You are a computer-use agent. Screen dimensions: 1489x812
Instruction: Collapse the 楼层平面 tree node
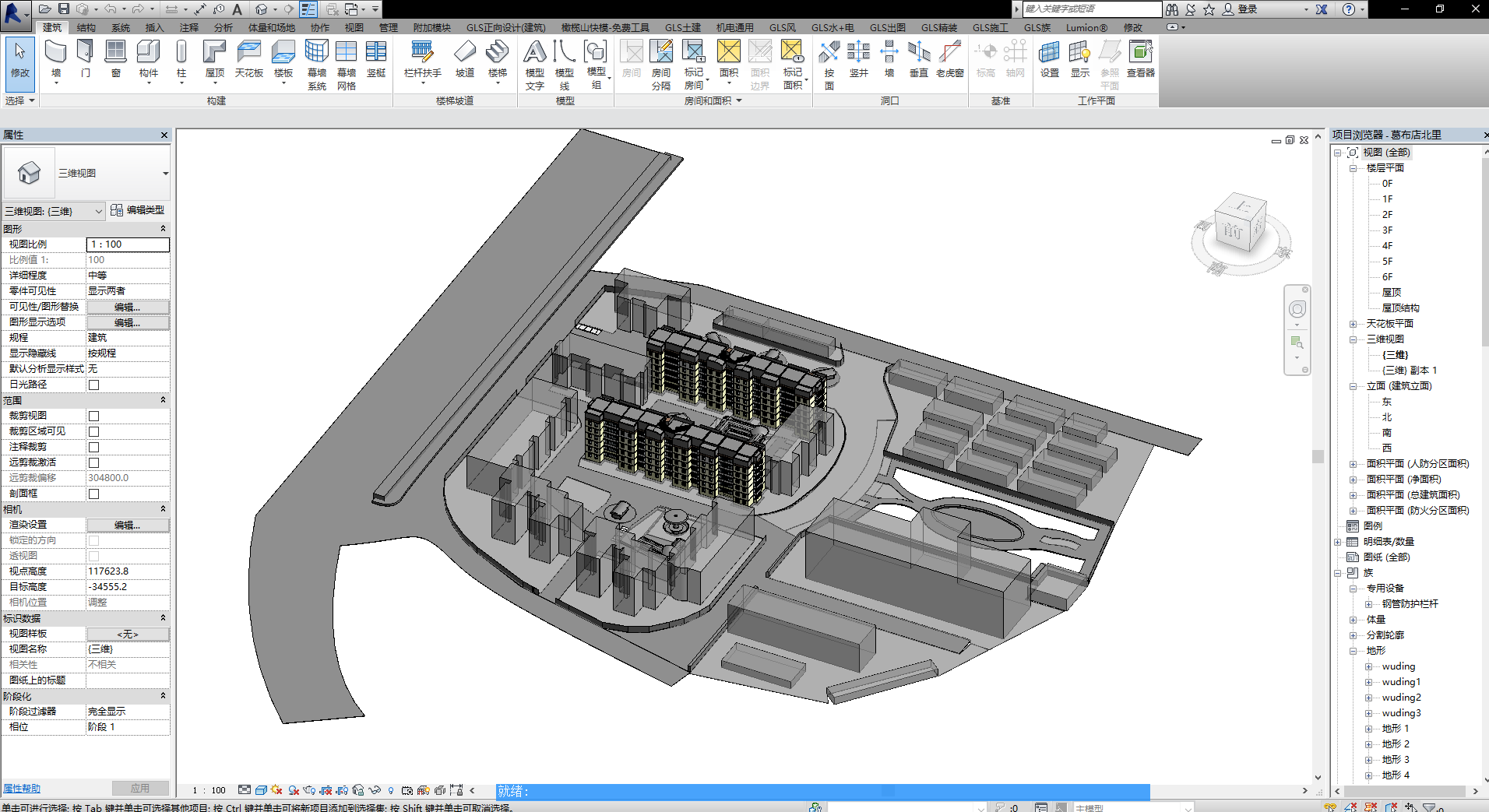(x=1353, y=168)
